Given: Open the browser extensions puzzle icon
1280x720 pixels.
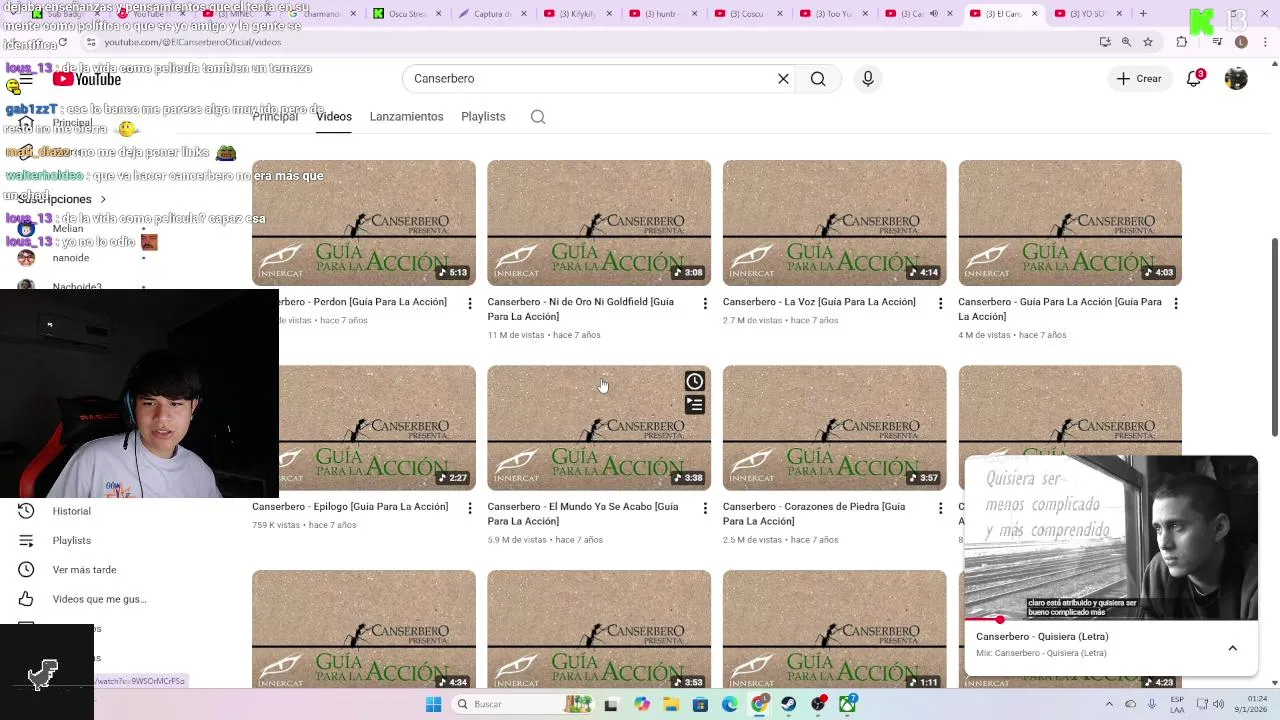Looking at the screenshot, I should click(x=1182, y=42).
